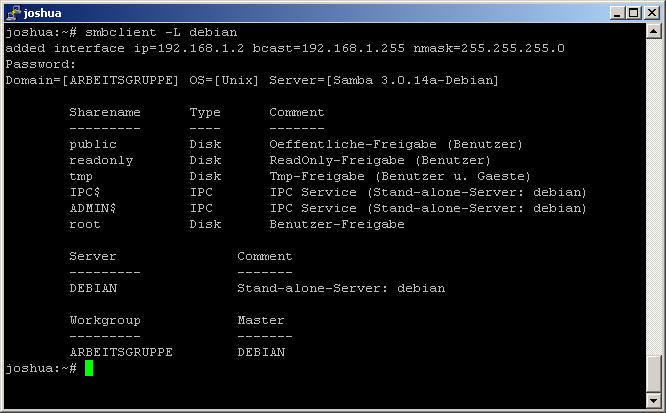Click the vertical scrollbar track
This screenshot has height=413, width=666.
pyautogui.click(x=653, y=200)
